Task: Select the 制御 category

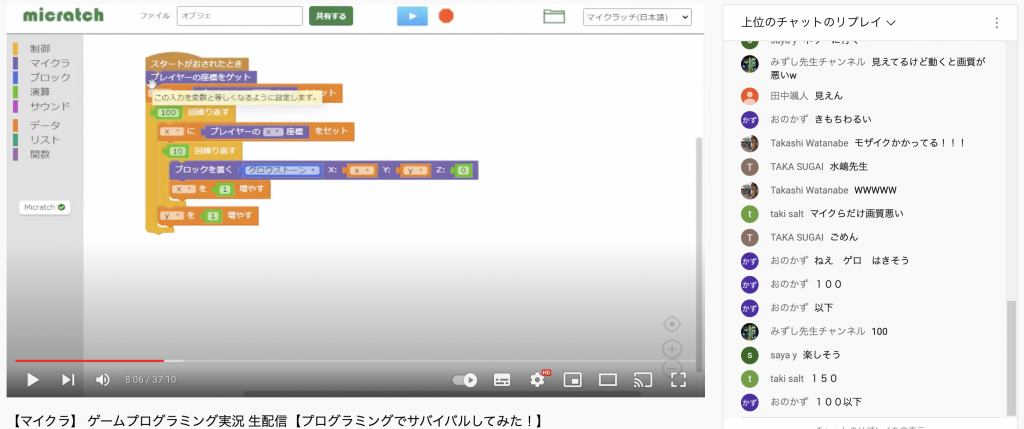Action: click(x=40, y=48)
